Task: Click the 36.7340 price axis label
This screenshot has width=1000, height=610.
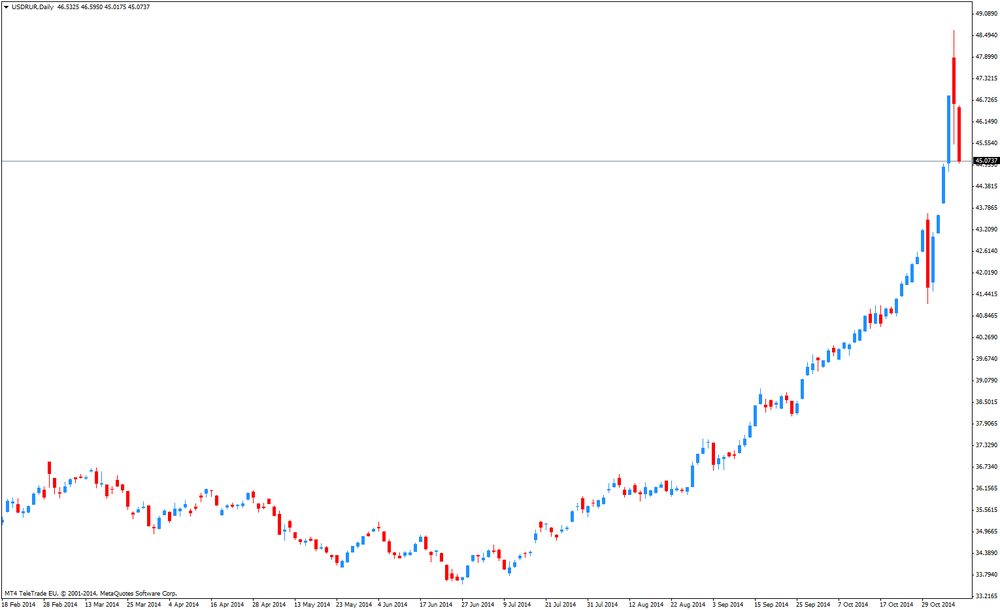Action: [986, 466]
